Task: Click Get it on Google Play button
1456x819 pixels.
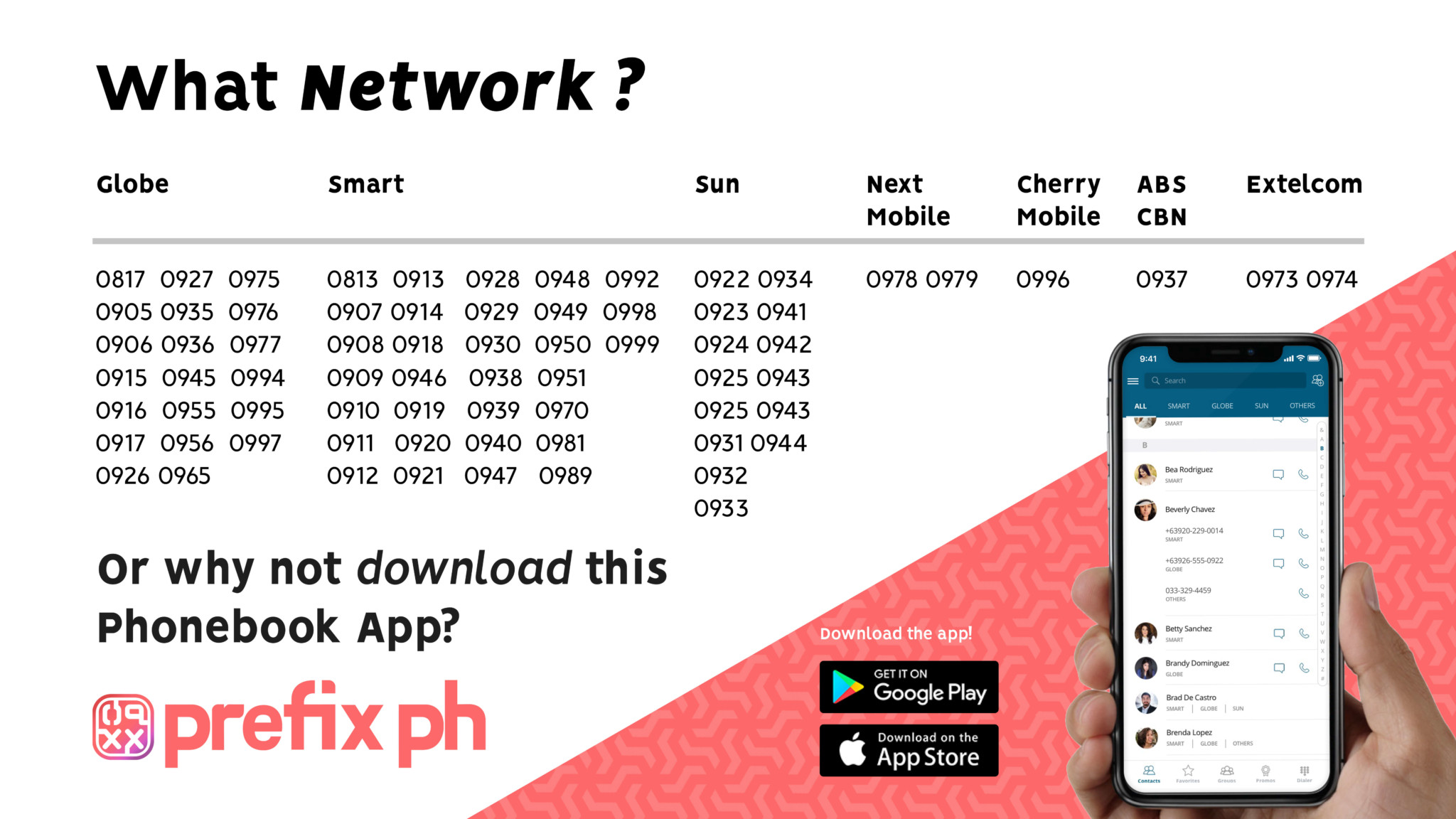Action: click(905, 686)
